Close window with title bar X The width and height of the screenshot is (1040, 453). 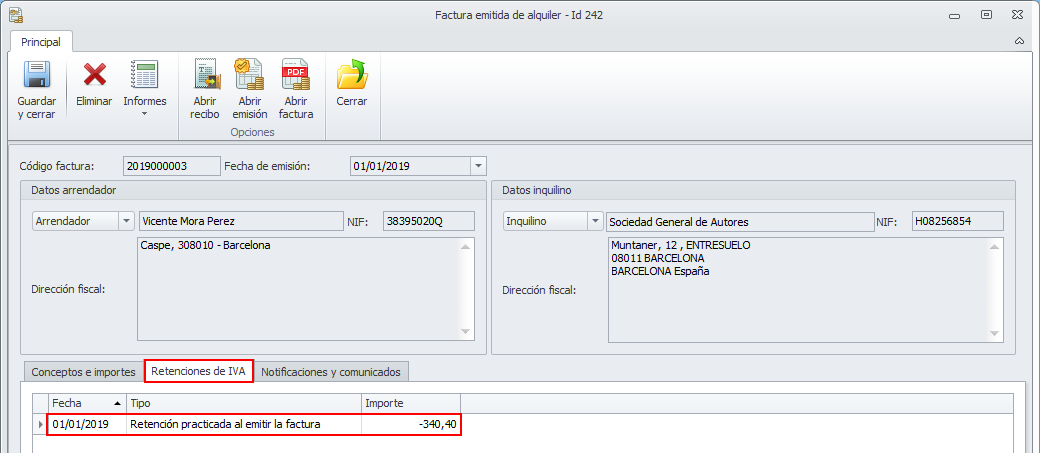click(x=1017, y=15)
